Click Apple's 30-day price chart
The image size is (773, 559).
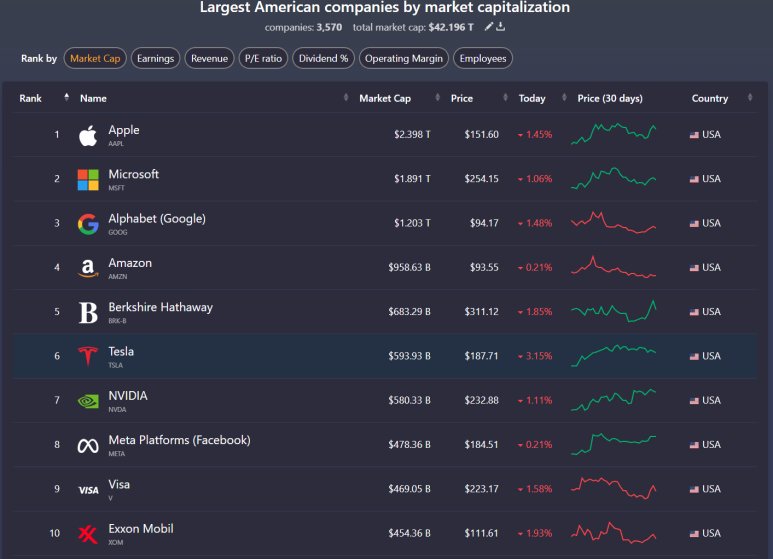pyautogui.click(x=614, y=134)
